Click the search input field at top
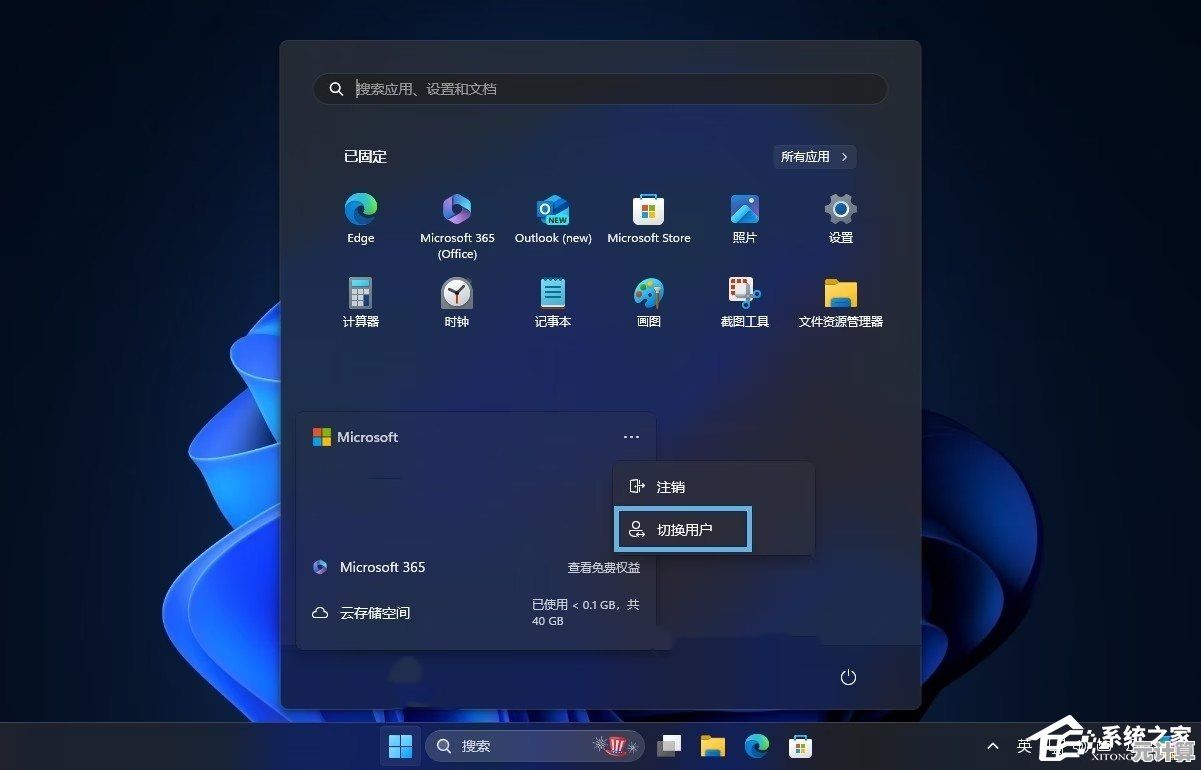 tap(600, 89)
